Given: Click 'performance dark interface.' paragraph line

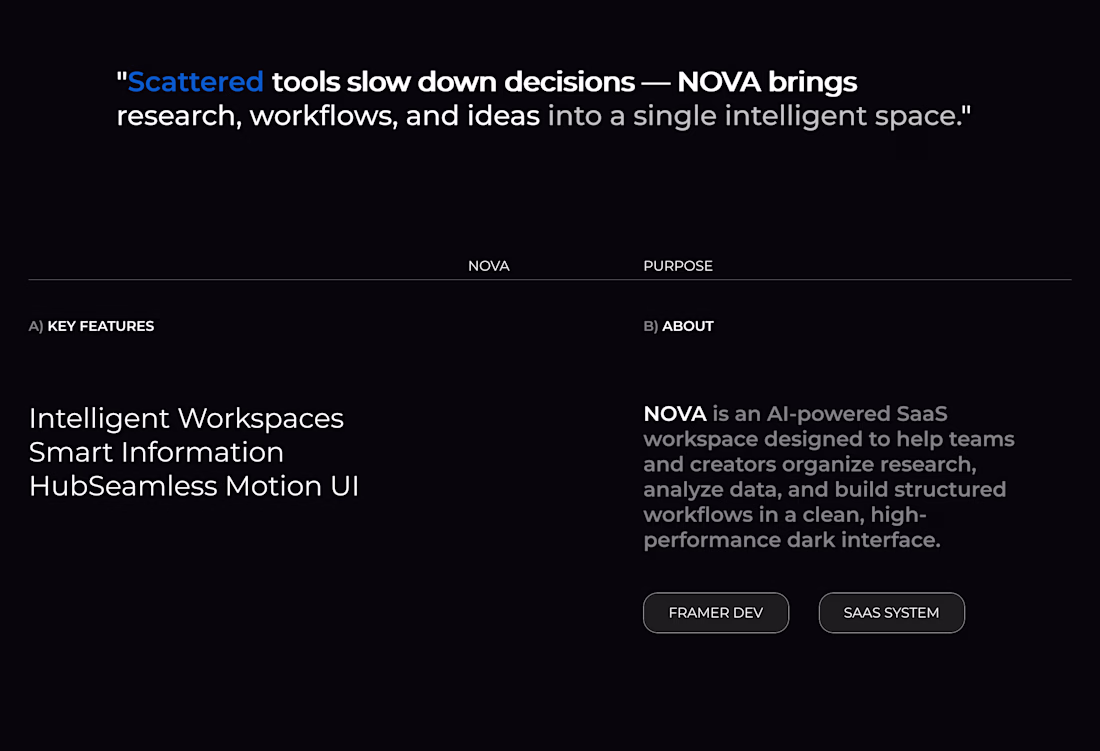Looking at the screenshot, I should click(x=792, y=540).
